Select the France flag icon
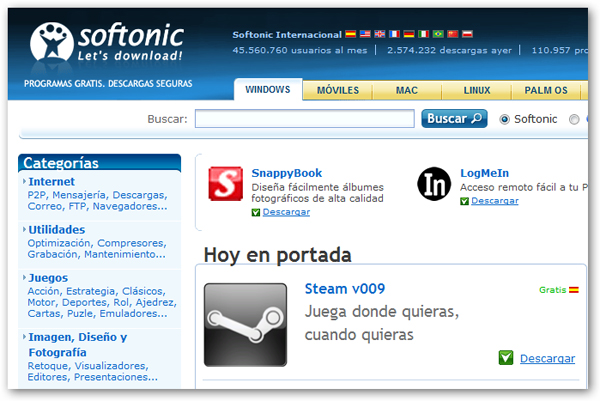600x401 pixels. [x=394, y=34]
